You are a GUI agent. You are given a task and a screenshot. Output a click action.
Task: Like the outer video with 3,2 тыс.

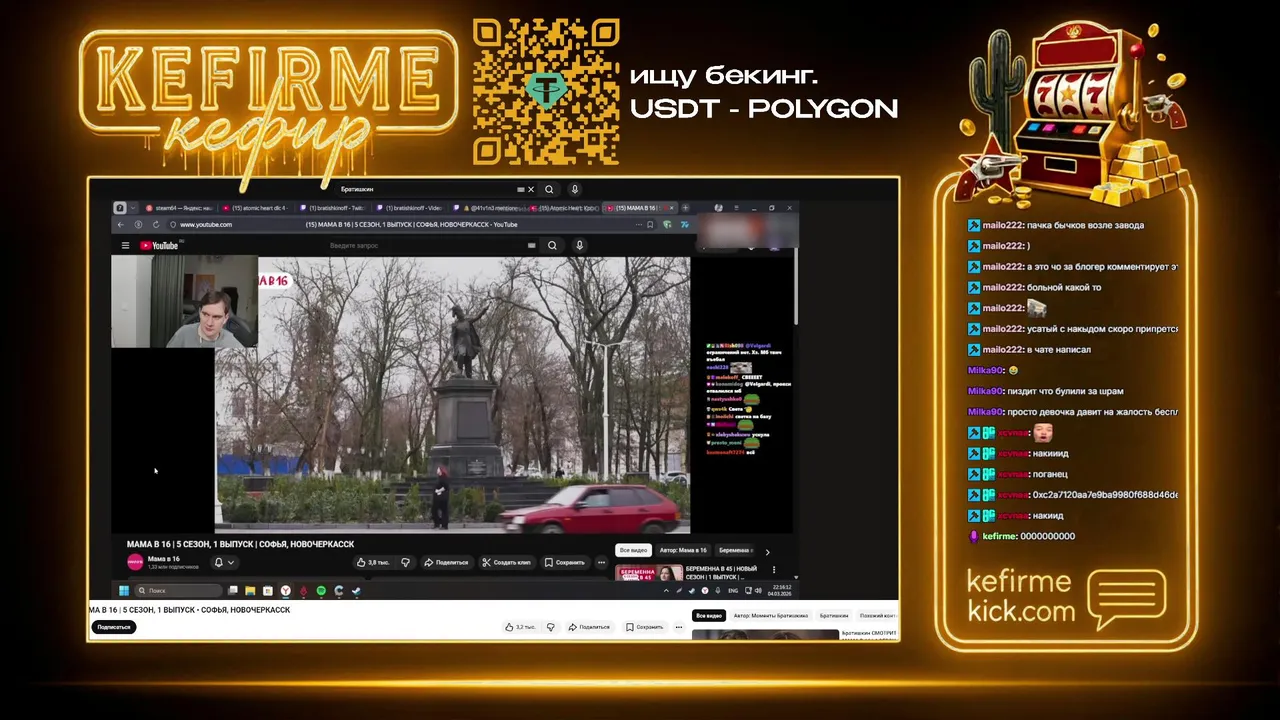pyautogui.click(x=520, y=627)
